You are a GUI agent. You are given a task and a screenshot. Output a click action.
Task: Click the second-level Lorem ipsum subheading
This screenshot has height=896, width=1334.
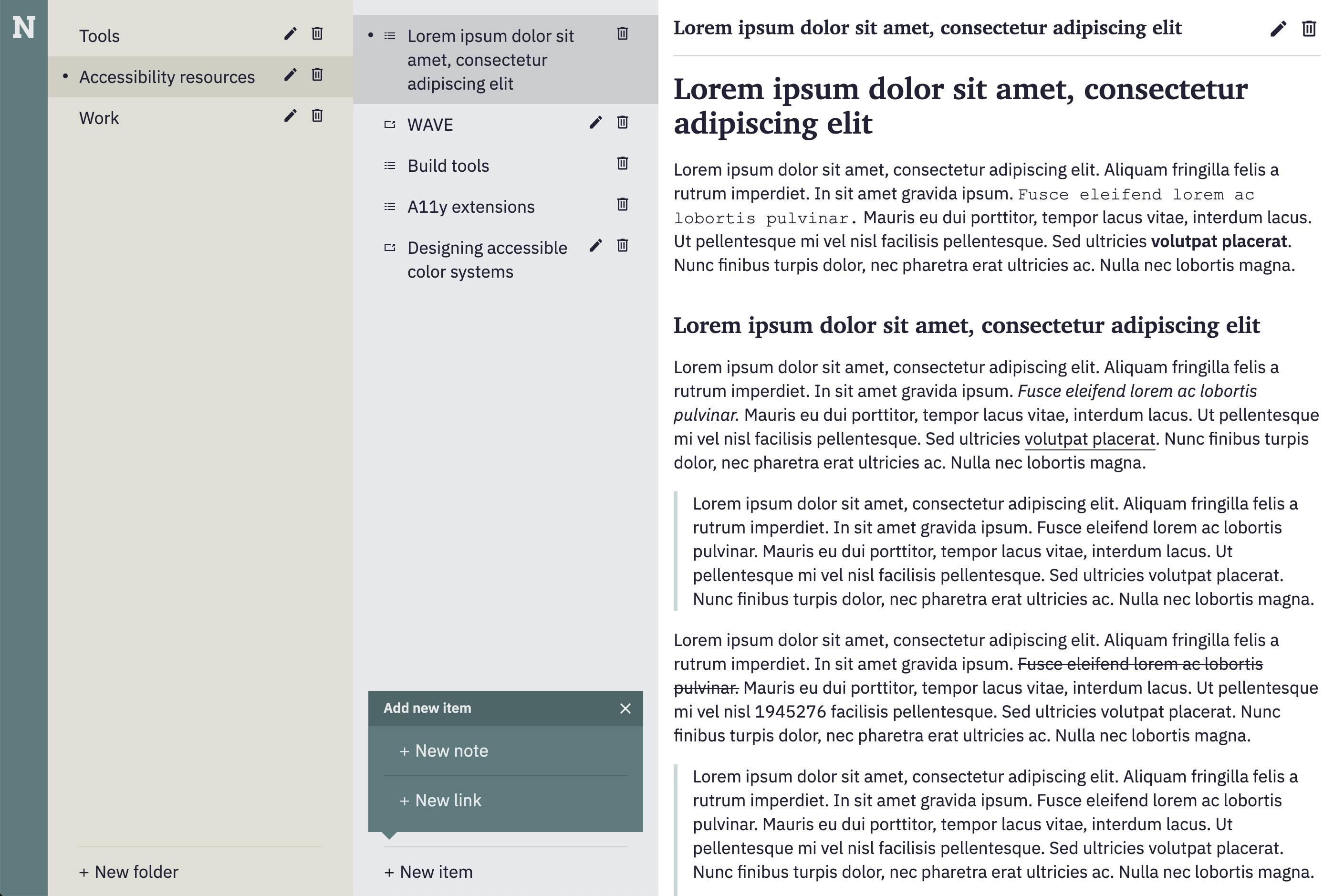tap(966, 326)
